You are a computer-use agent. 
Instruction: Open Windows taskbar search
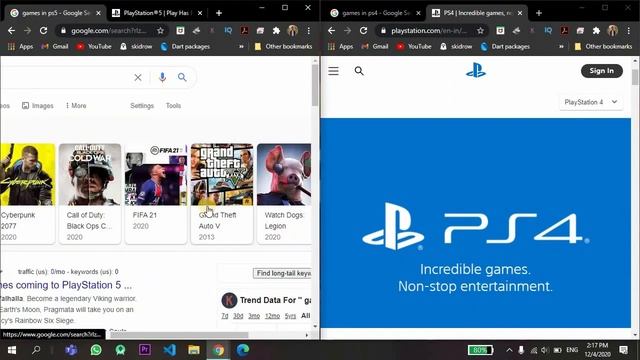36,350
